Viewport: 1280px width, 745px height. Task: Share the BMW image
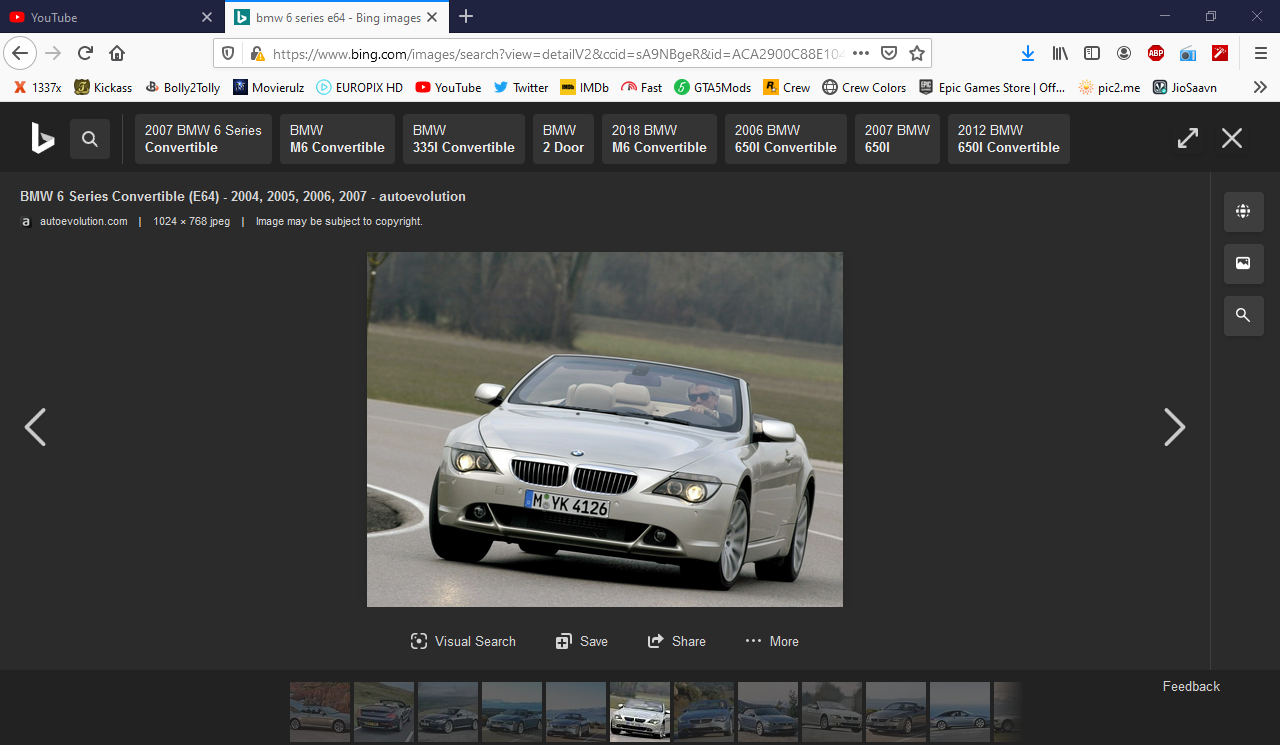[x=677, y=641]
